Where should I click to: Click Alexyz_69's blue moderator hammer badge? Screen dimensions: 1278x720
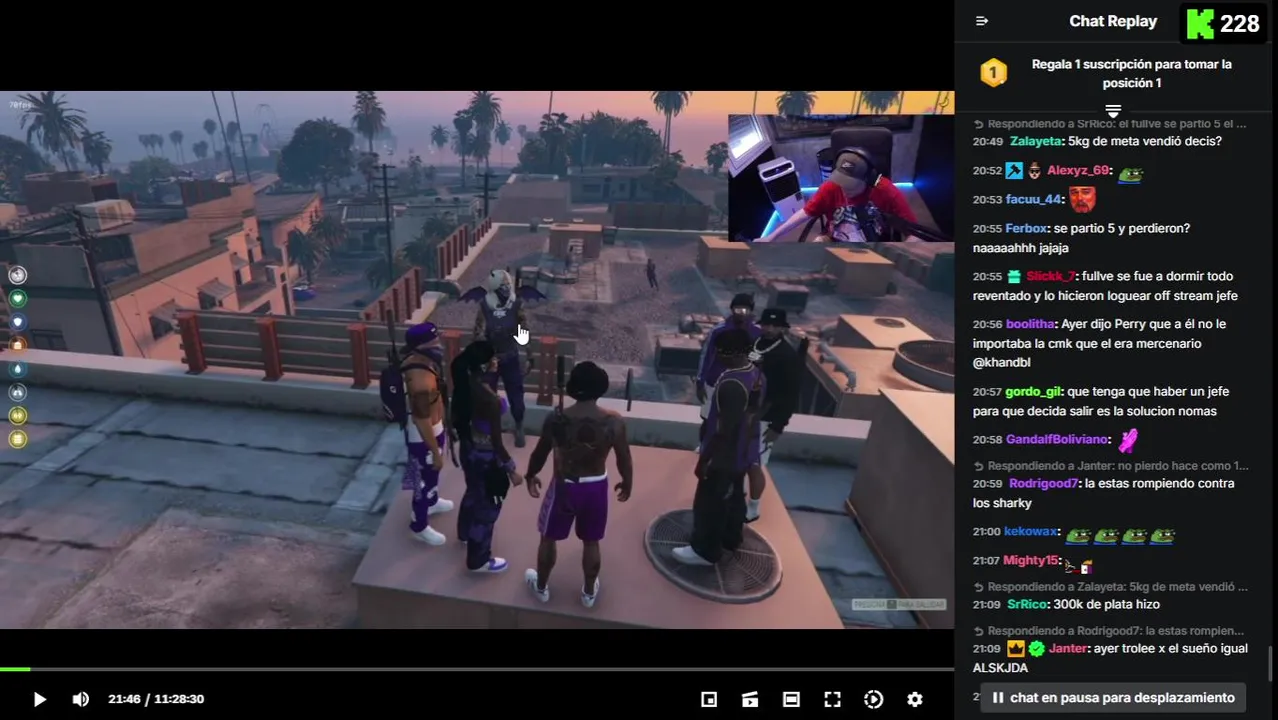coord(1014,171)
